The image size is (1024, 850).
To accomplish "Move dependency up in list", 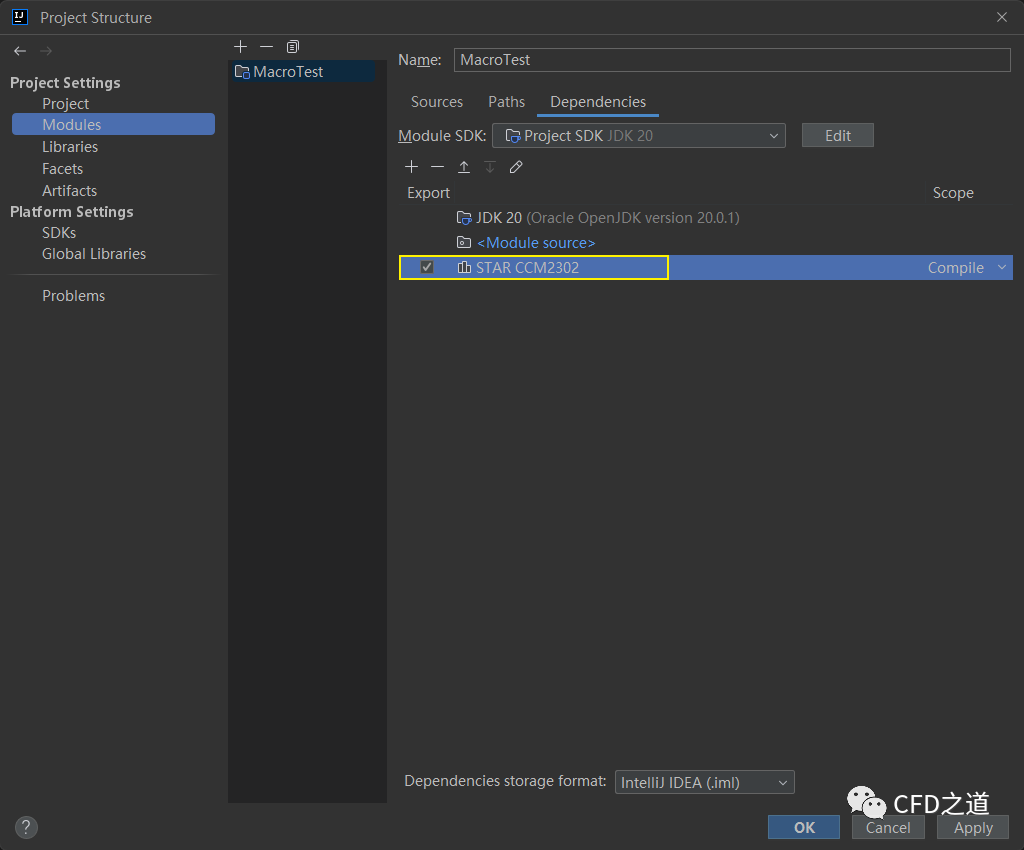I will tap(464, 167).
